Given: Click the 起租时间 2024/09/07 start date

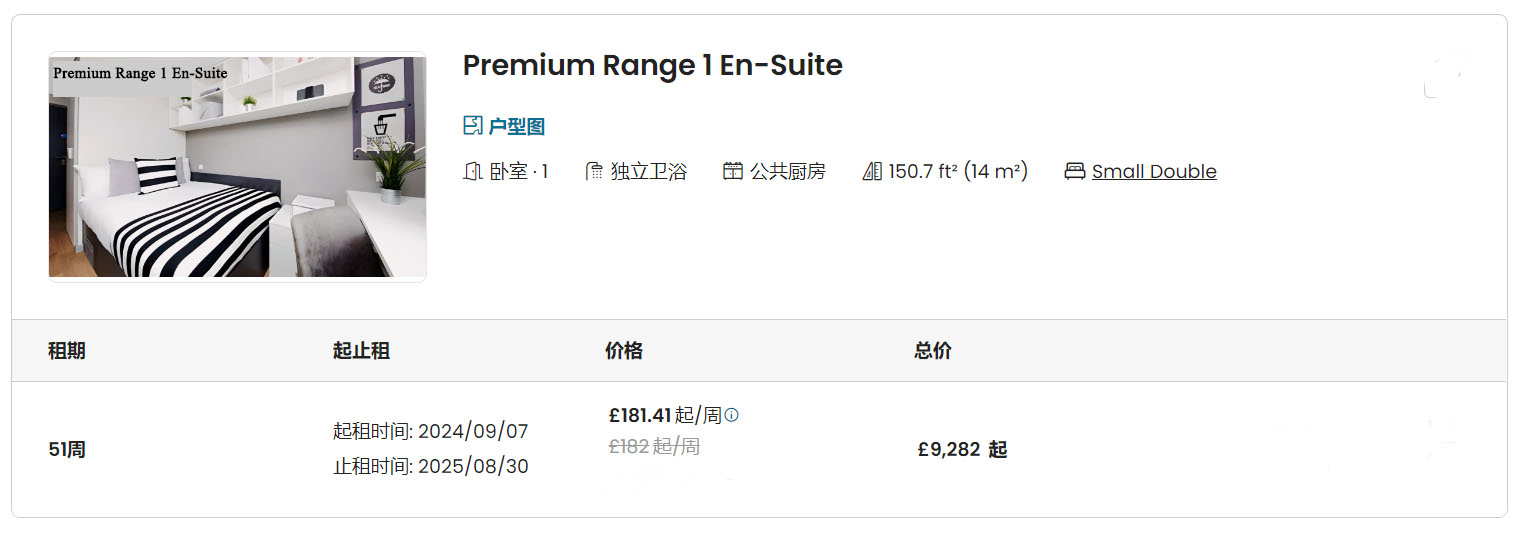Looking at the screenshot, I should pos(431,432).
